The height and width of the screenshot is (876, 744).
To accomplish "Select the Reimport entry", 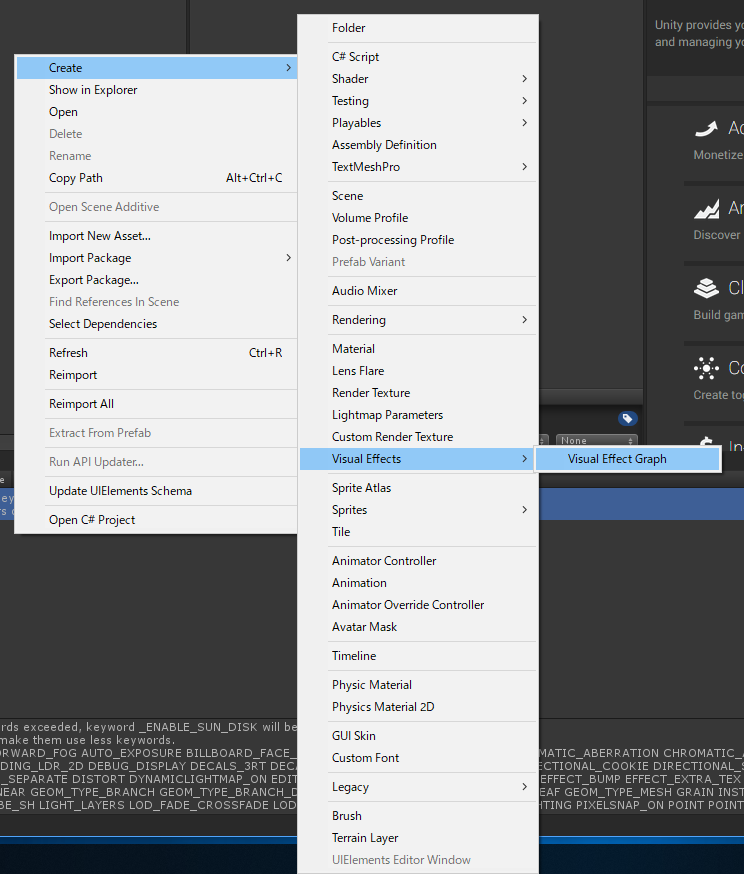I will coord(156,375).
